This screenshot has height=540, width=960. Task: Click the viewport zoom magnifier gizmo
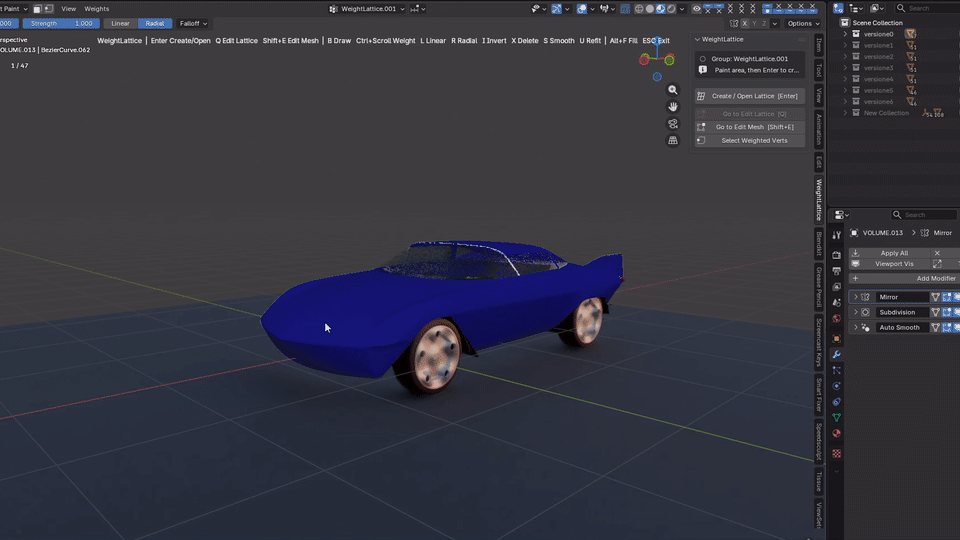point(673,90)
